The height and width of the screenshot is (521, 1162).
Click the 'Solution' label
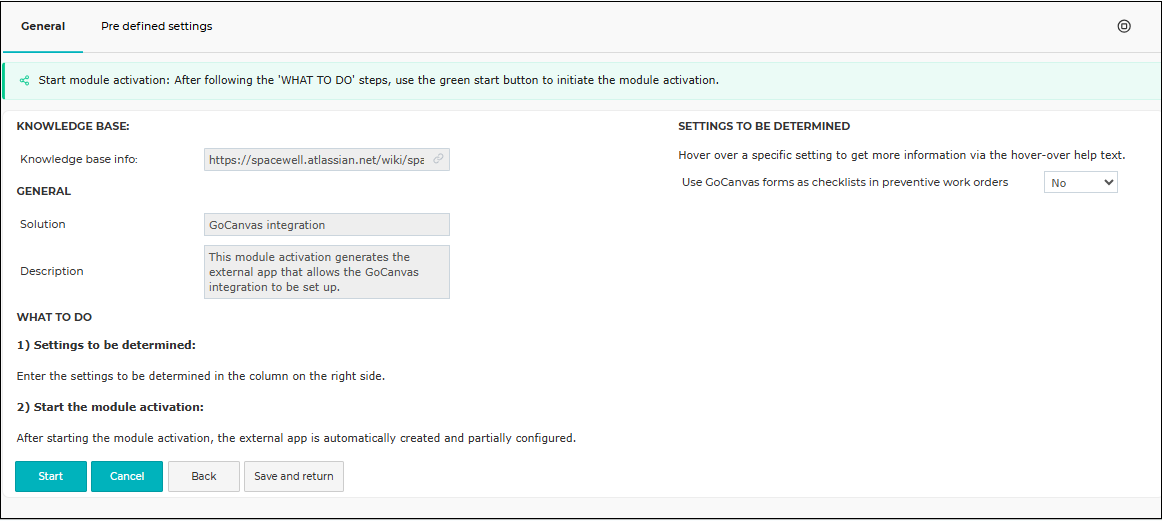click(x=42, y=224)
